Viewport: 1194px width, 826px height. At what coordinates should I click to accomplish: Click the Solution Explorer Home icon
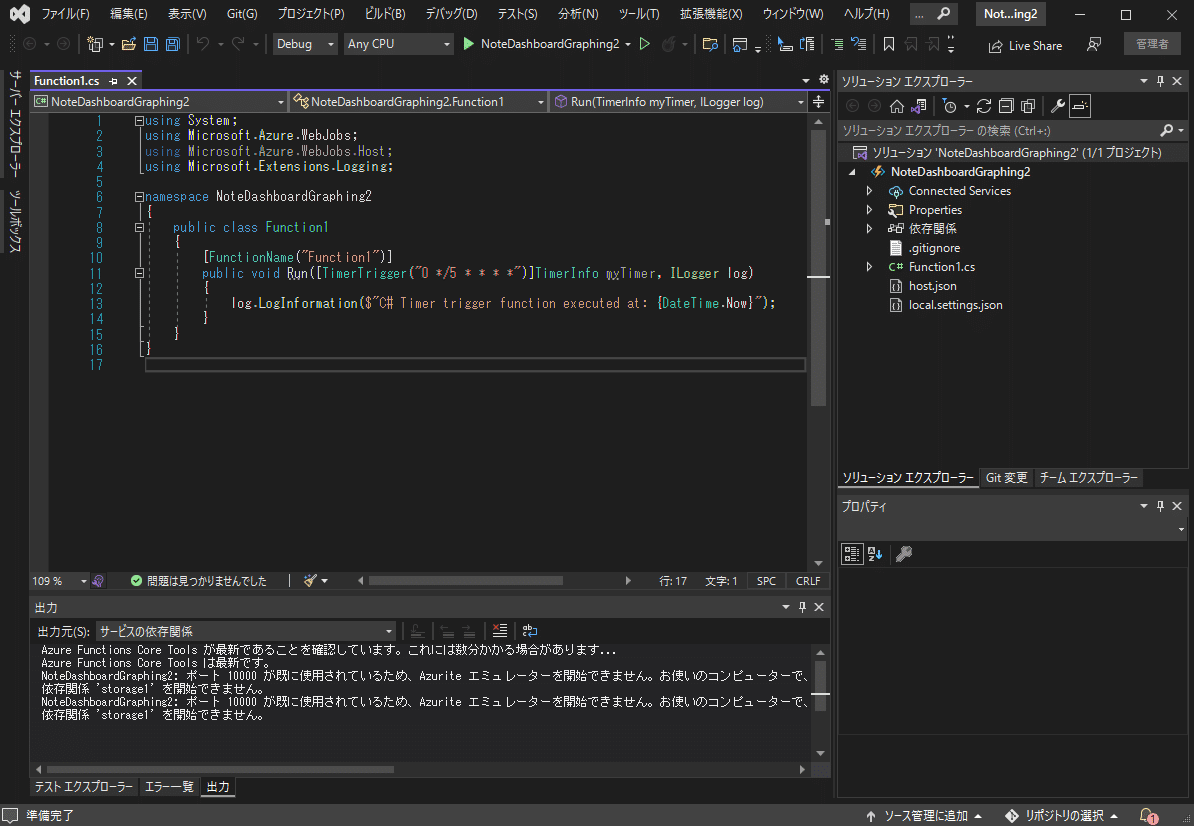pos(897,107)
